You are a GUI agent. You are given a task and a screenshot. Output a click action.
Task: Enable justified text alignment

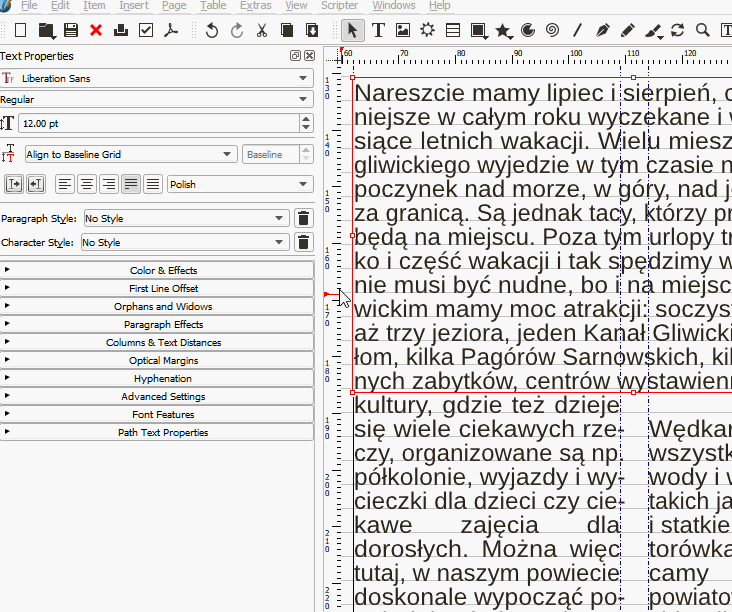131,184
